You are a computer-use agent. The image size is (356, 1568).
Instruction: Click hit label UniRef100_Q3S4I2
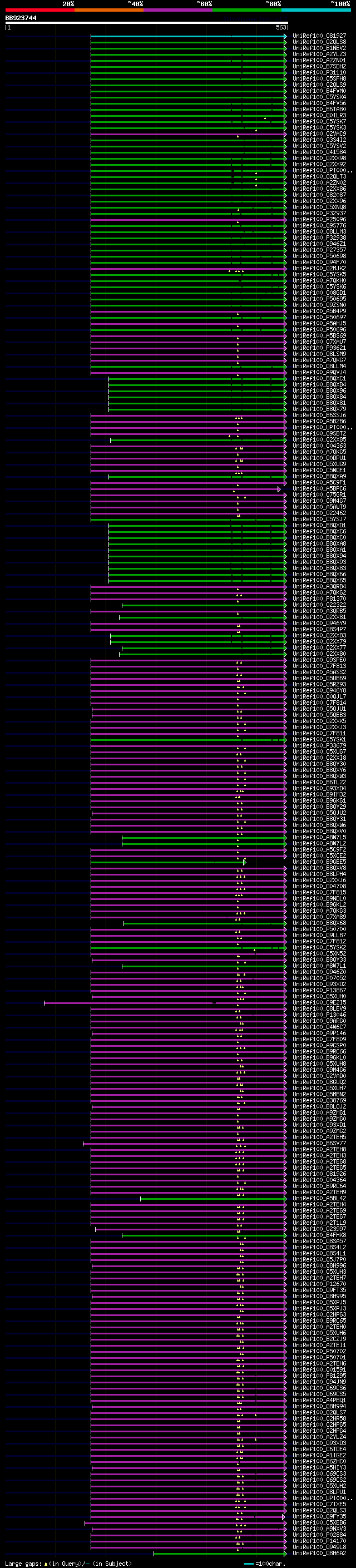click(319, 140)
